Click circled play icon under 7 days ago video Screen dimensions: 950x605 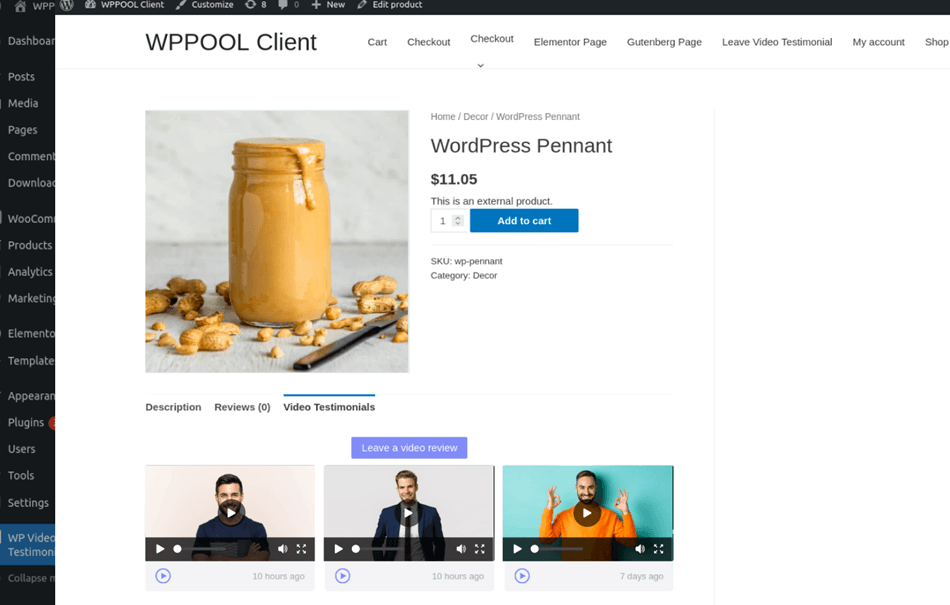[522, 575]
